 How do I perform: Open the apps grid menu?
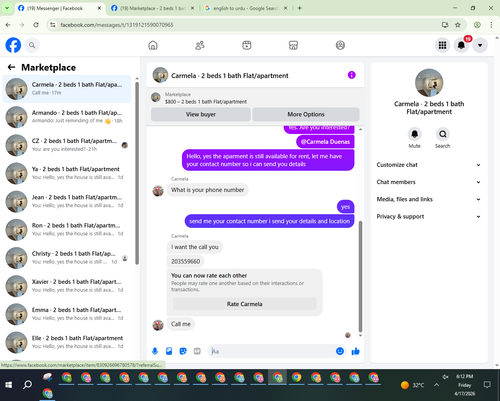[442, 45]
